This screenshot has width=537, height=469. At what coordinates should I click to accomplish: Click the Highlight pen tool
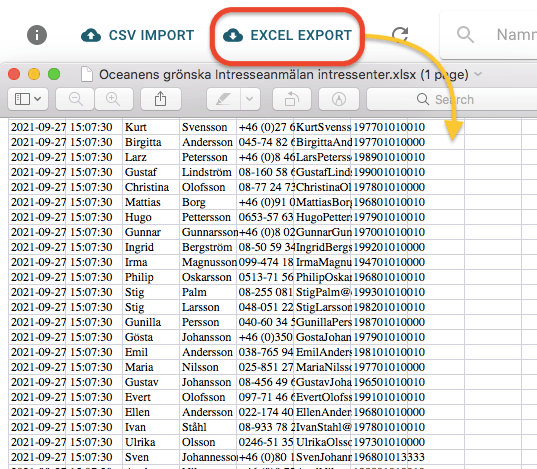pos(223,99)
